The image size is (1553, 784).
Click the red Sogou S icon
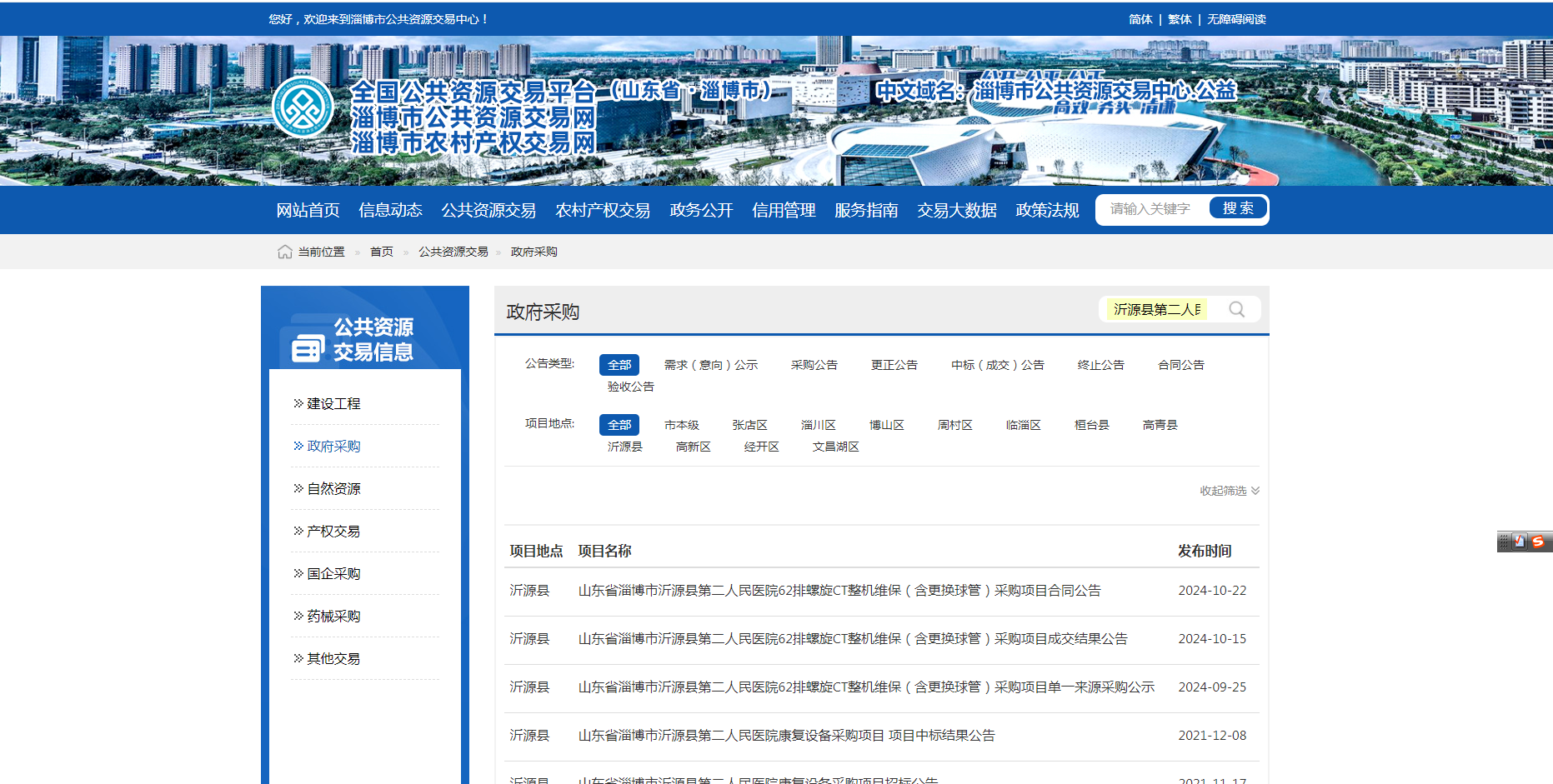coord(1538,542)
